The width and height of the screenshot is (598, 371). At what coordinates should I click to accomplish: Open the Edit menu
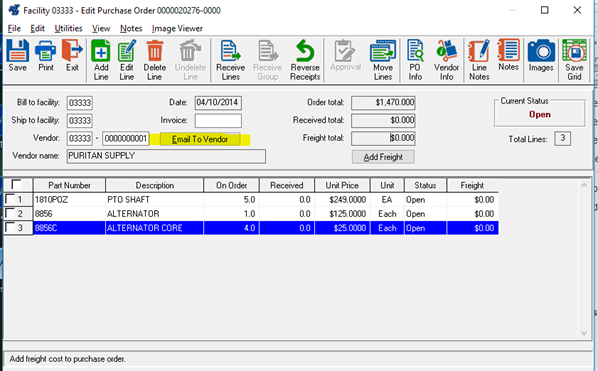(x=37, y=28)
